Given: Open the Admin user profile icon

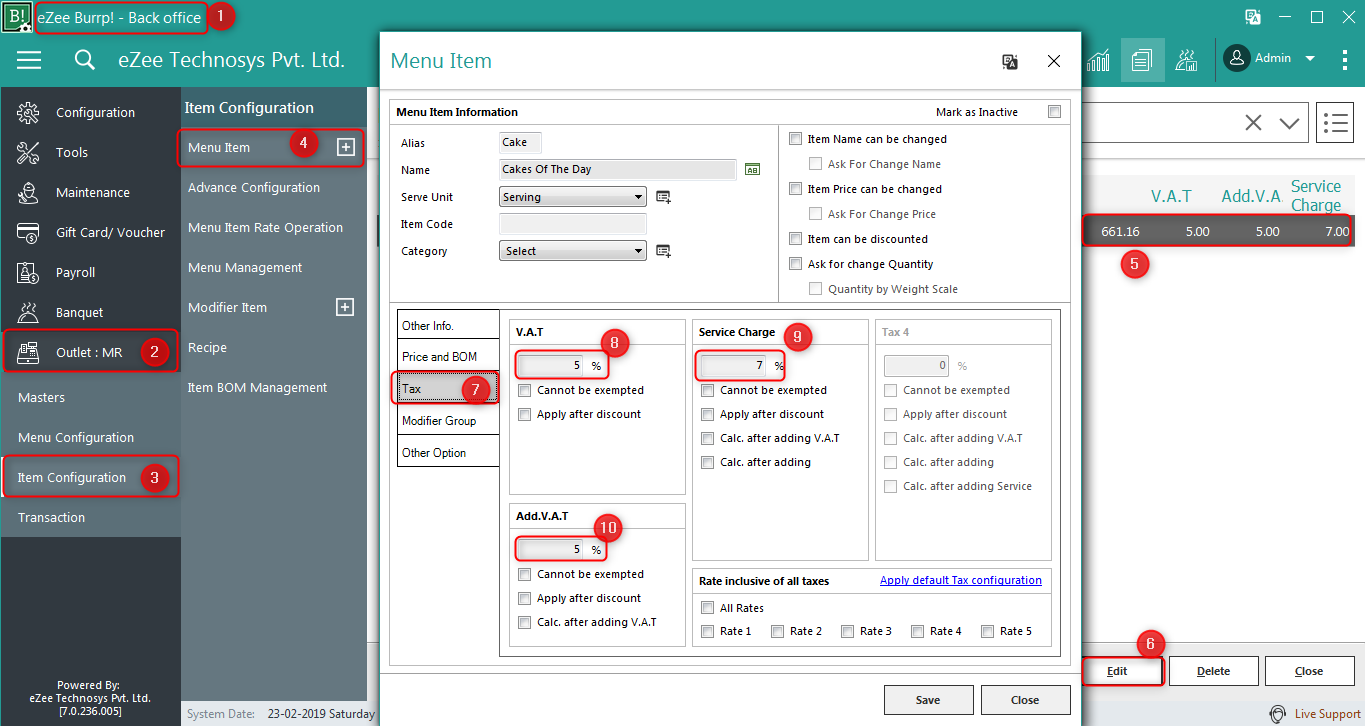Looking at the screenshot, I should [1237, 59].
